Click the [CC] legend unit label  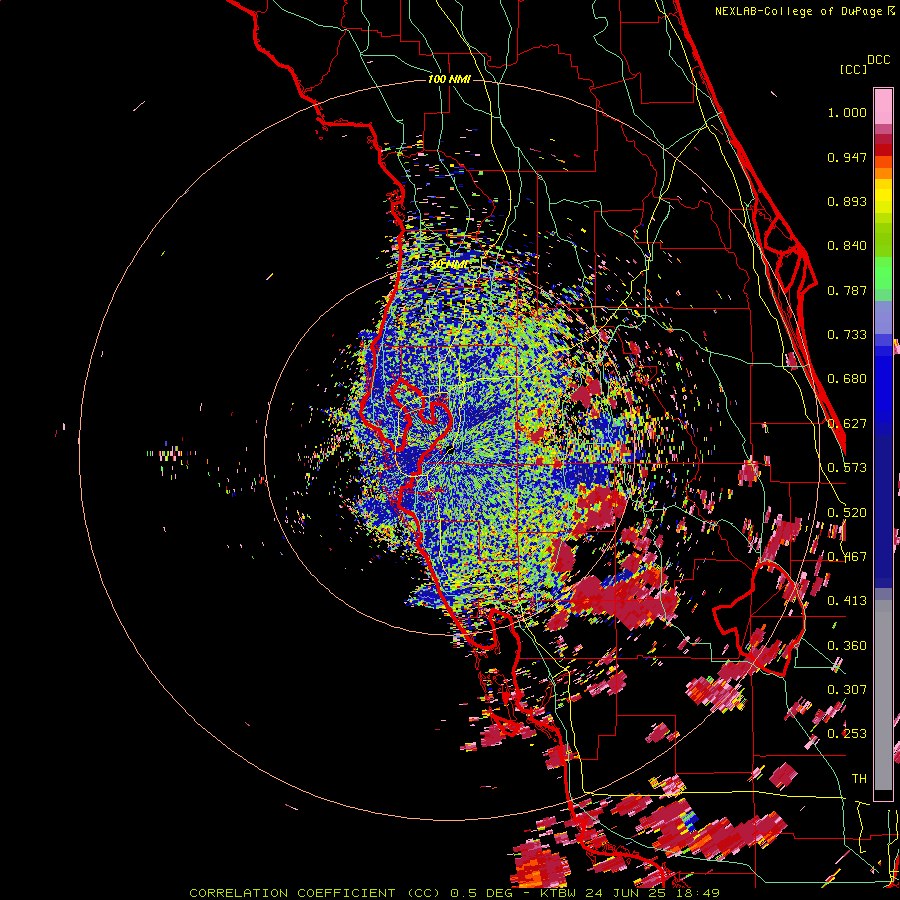854,69
